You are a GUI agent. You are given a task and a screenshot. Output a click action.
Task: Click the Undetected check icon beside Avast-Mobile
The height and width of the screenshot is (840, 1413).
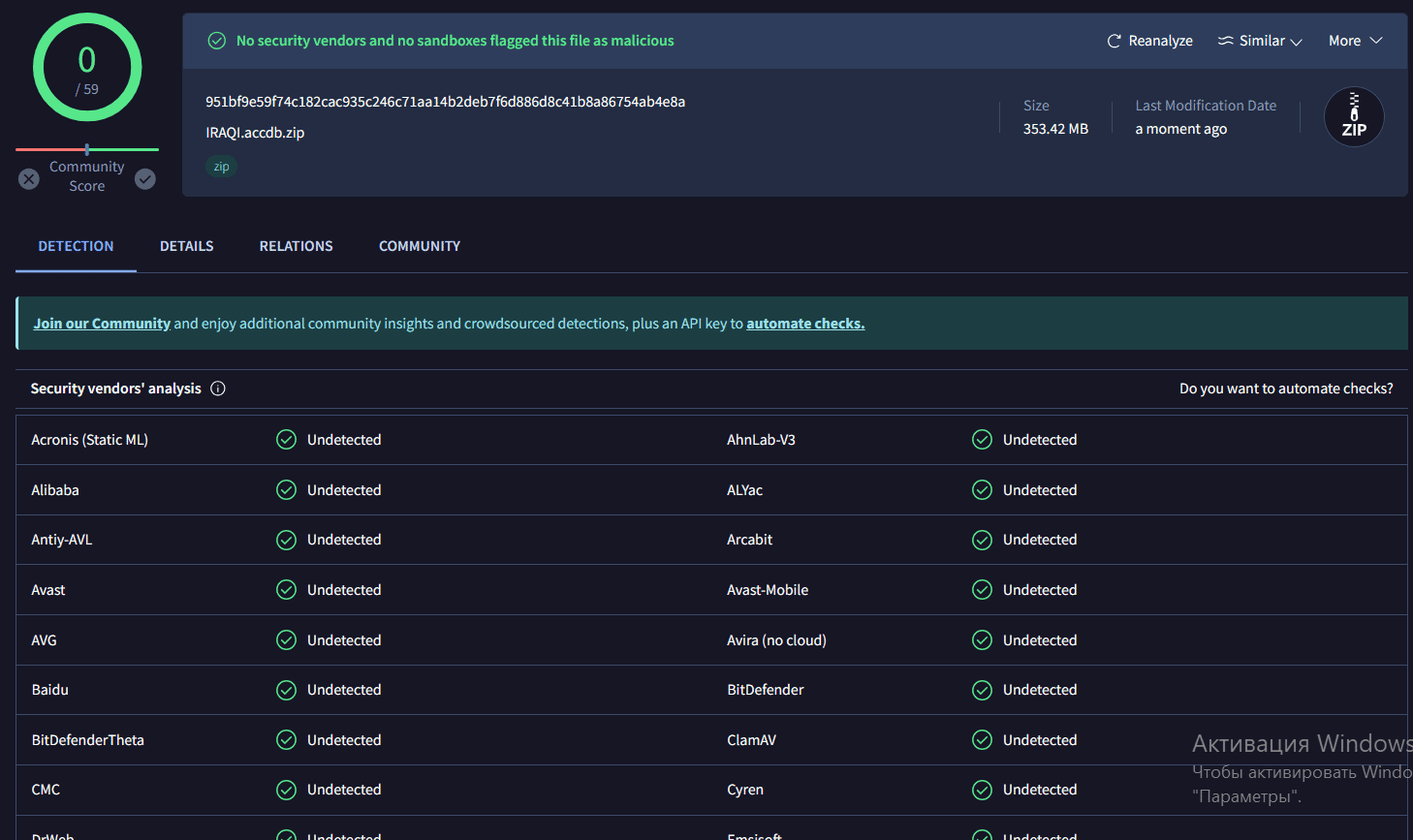[x=982, y=589]
